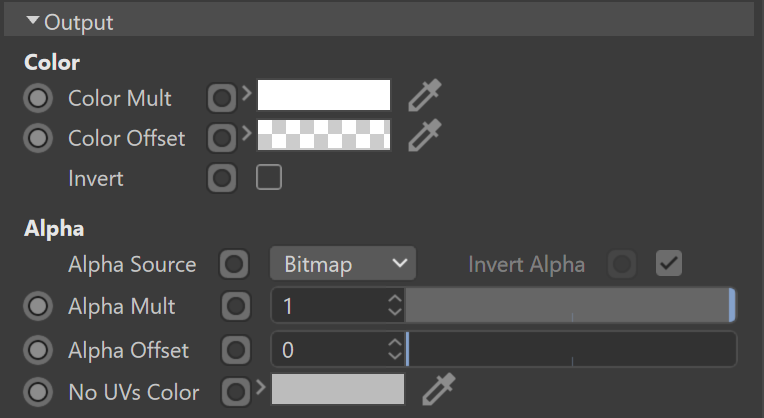Click Color Offset keyframe circle
This screenshot has width=764, height=418.
[x=38, y=138]
